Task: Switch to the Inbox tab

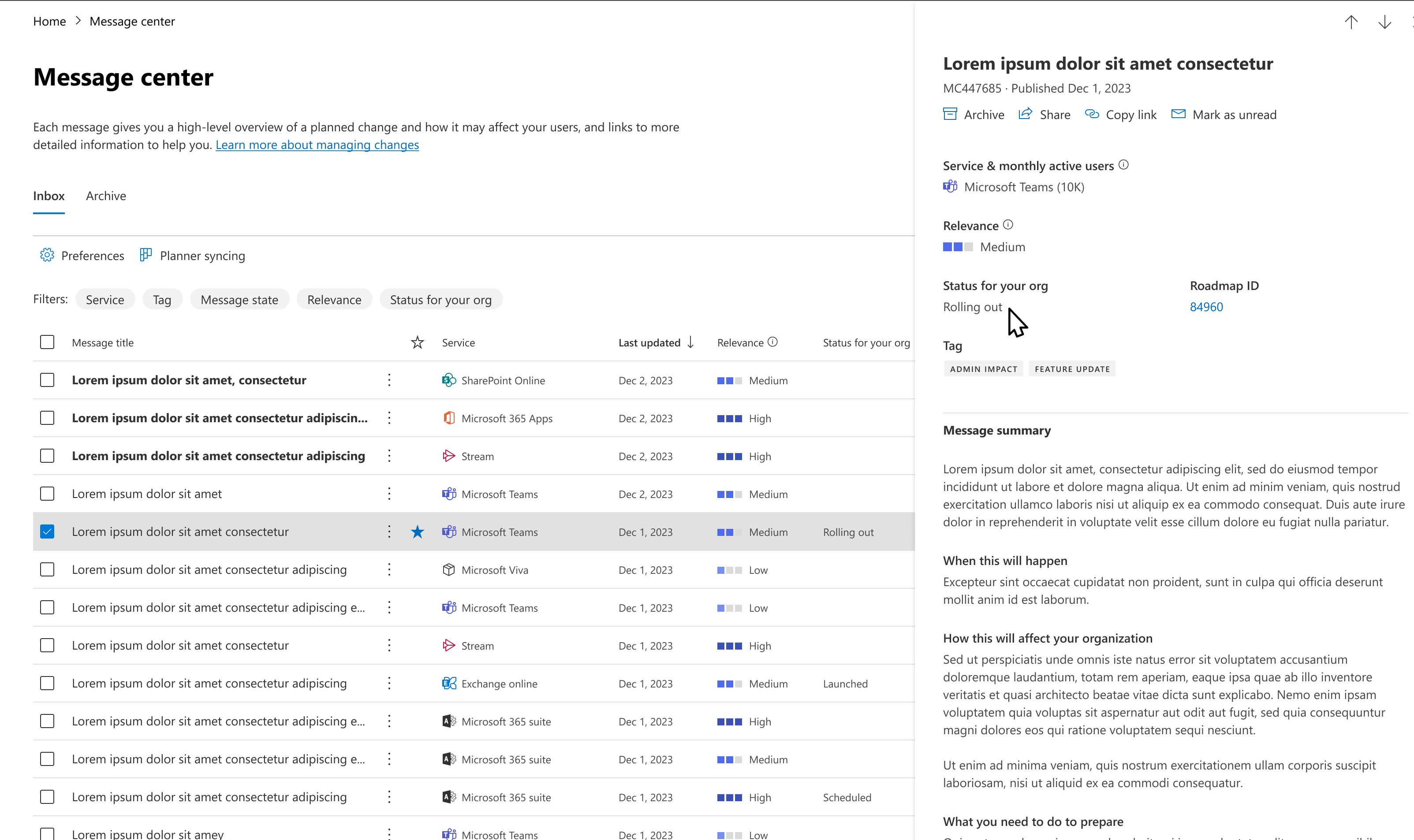Action: click(47, 195)
